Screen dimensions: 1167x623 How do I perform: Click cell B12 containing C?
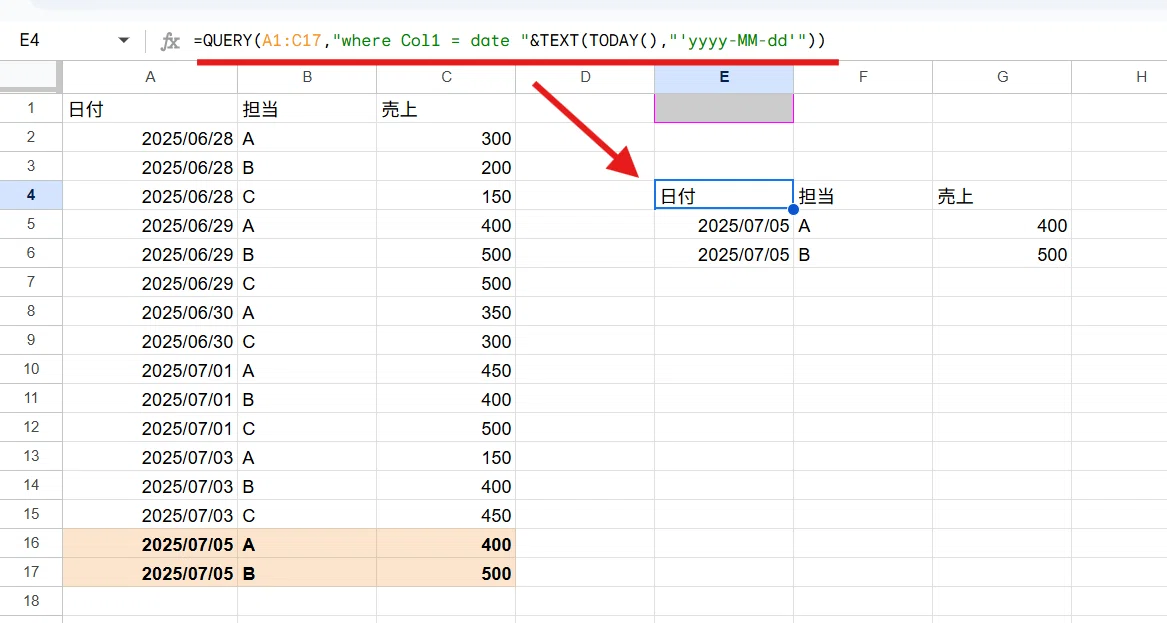[307, 428]
